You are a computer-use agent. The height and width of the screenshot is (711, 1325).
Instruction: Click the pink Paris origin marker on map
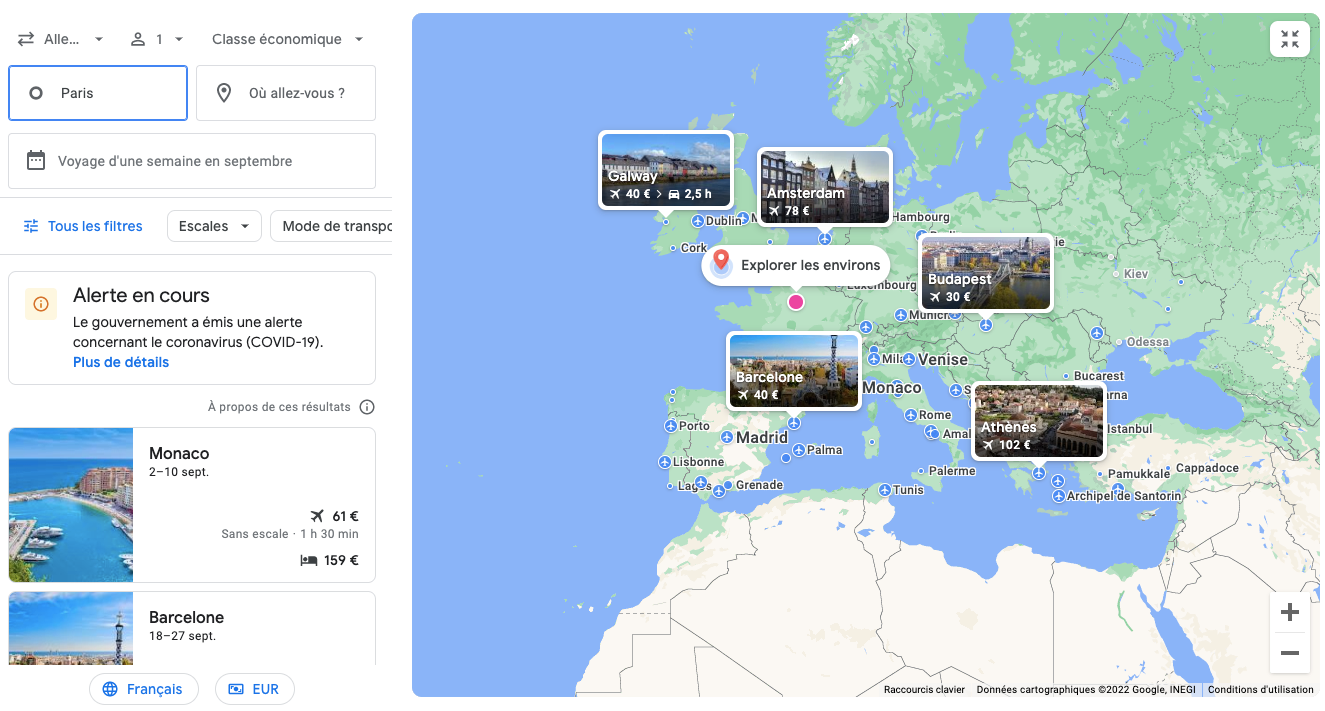click(796, 302)
